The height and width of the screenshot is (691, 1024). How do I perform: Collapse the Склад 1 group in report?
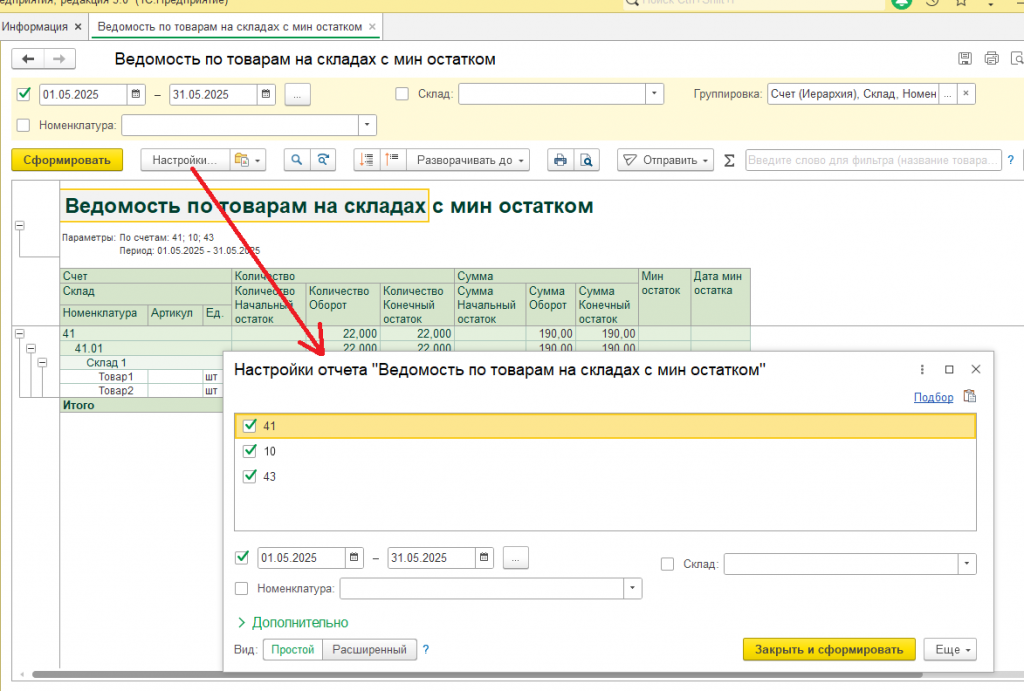click(42, 362)
